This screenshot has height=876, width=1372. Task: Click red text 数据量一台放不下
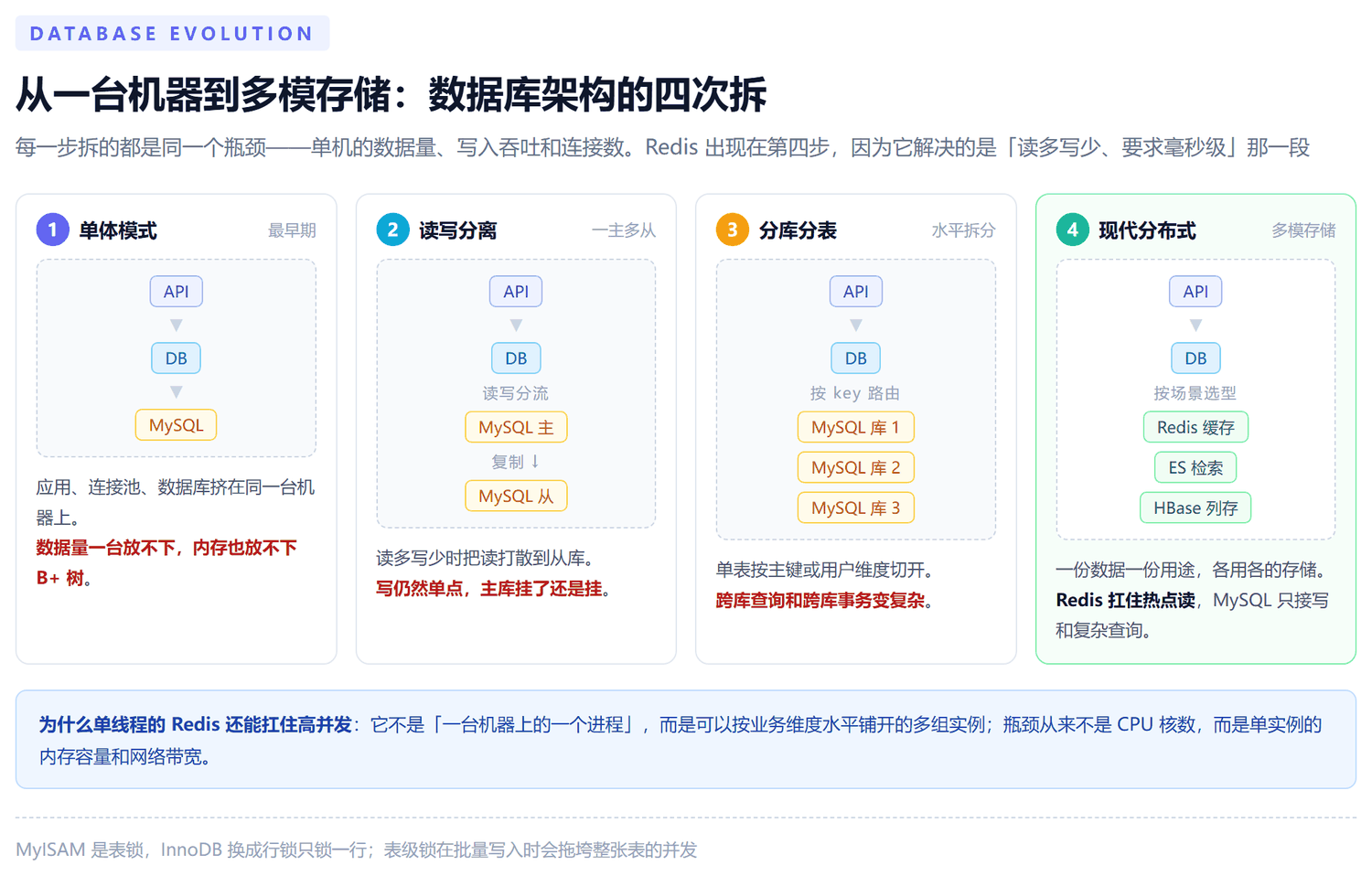[x=105, y=548]
